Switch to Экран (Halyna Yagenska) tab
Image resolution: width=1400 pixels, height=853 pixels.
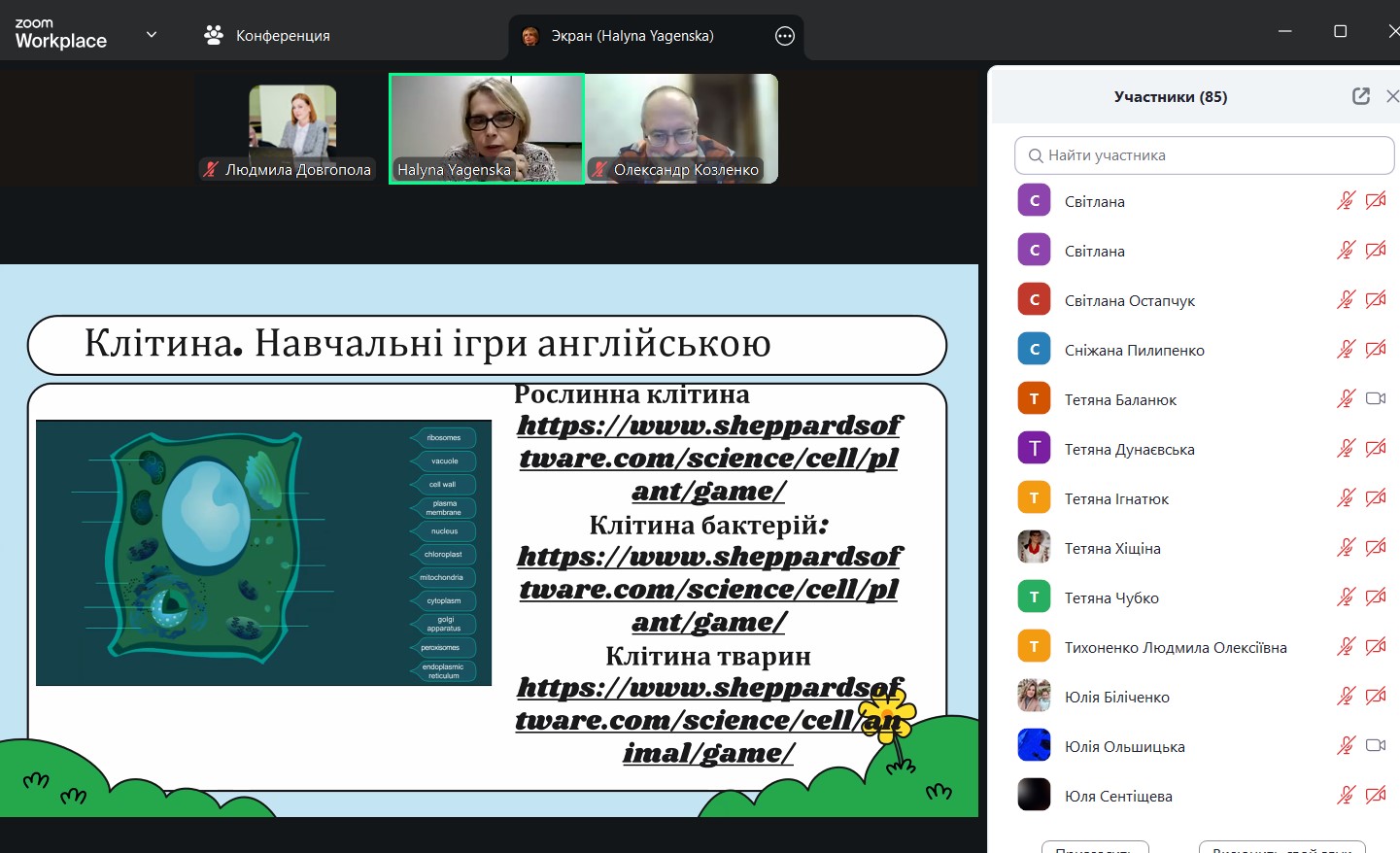tap(632, 36)
